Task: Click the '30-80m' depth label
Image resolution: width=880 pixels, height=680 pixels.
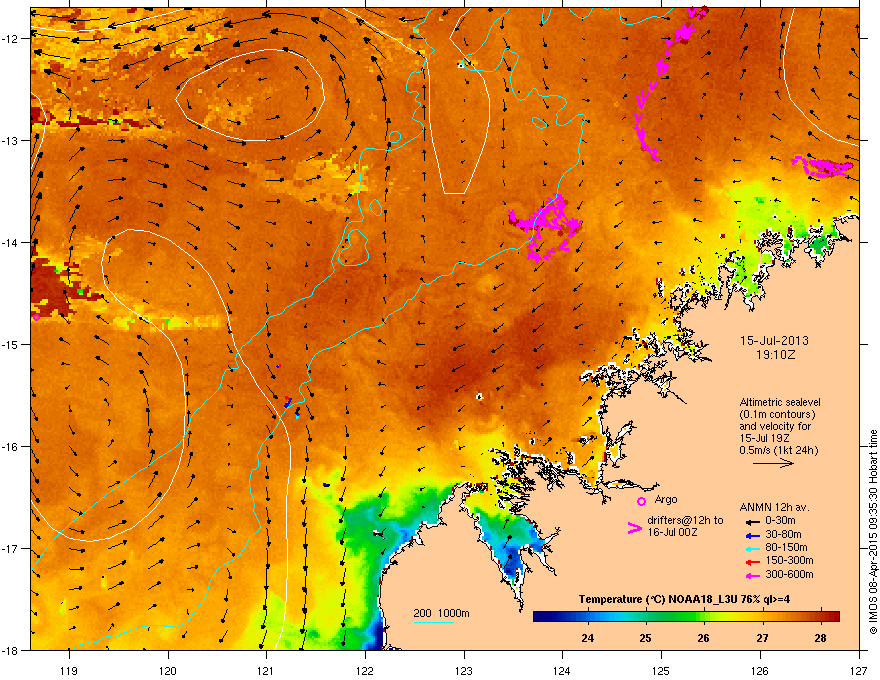Action: 783,535
